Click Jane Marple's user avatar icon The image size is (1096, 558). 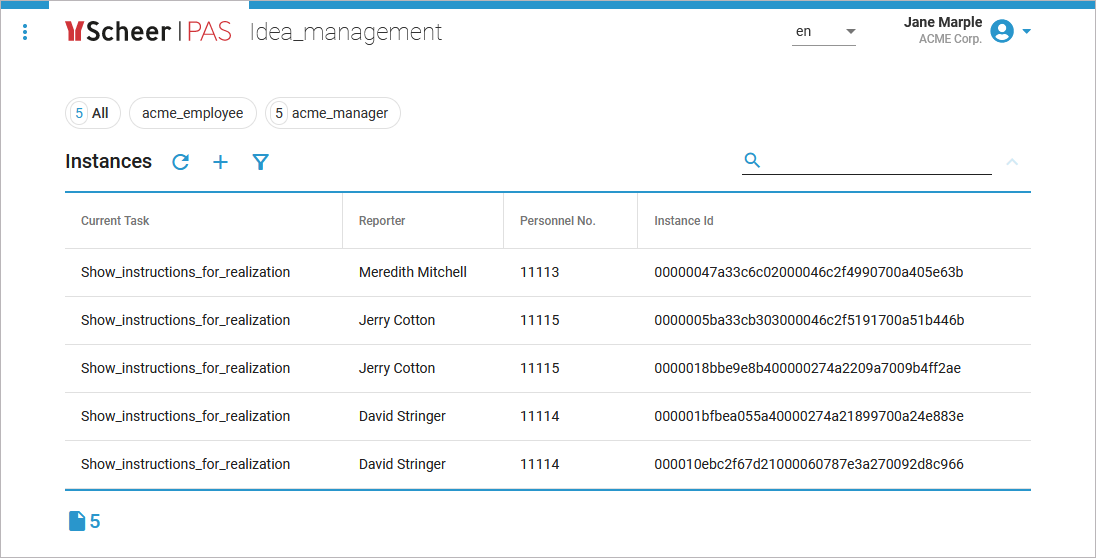click(1001, 32)
